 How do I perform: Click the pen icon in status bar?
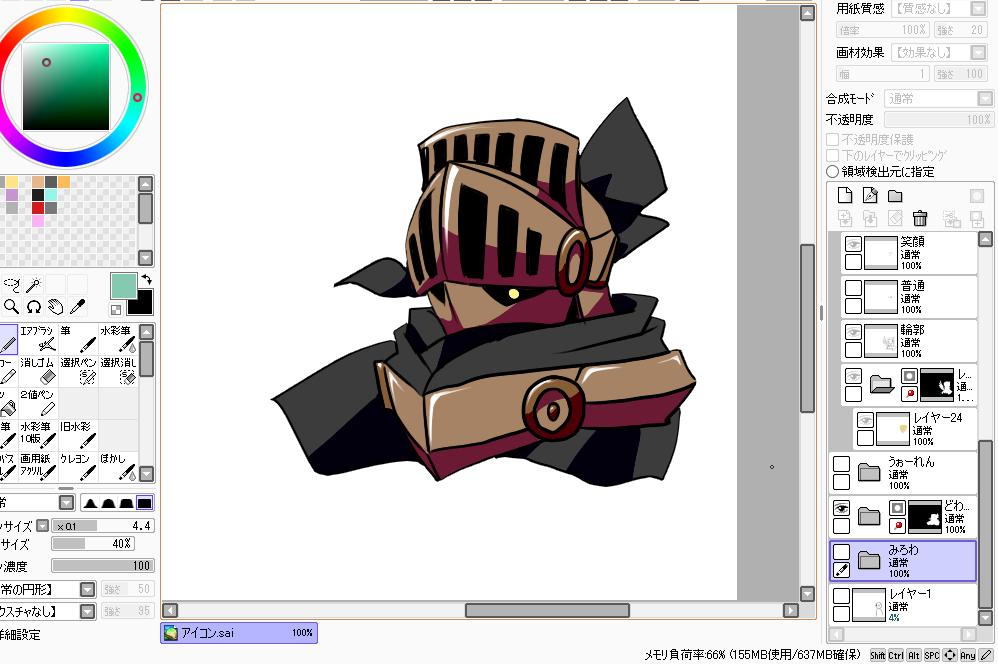(985, 655)
